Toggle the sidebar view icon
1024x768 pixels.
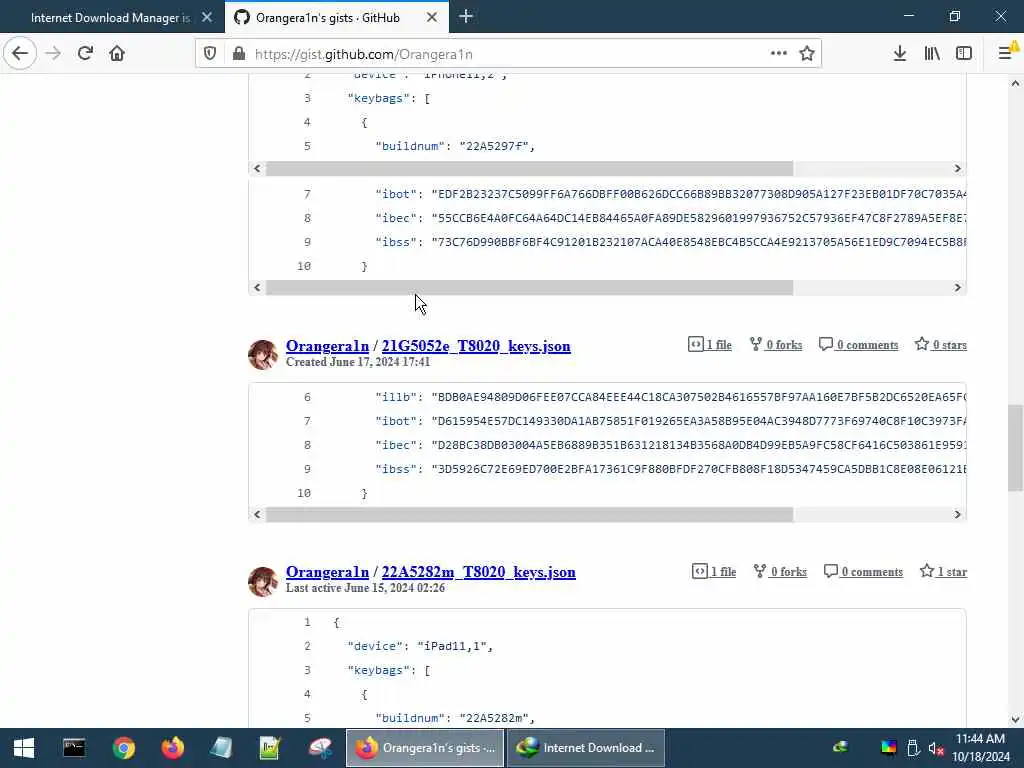coord(964,54)
